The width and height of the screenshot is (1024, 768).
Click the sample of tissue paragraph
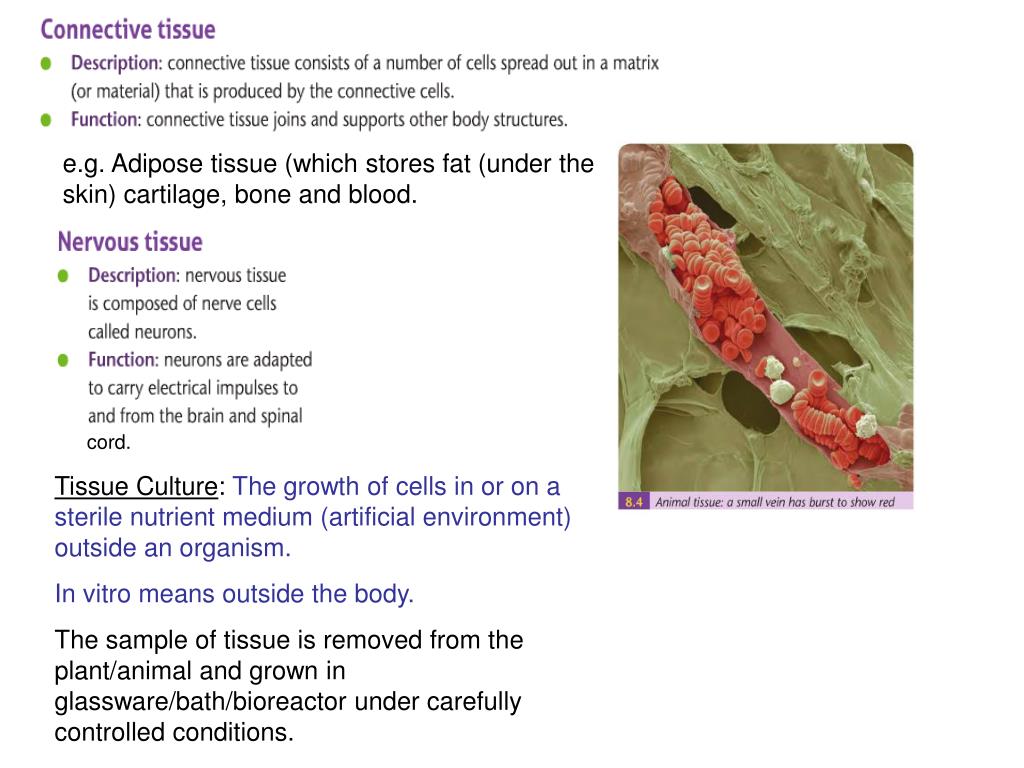pos(289,686)
